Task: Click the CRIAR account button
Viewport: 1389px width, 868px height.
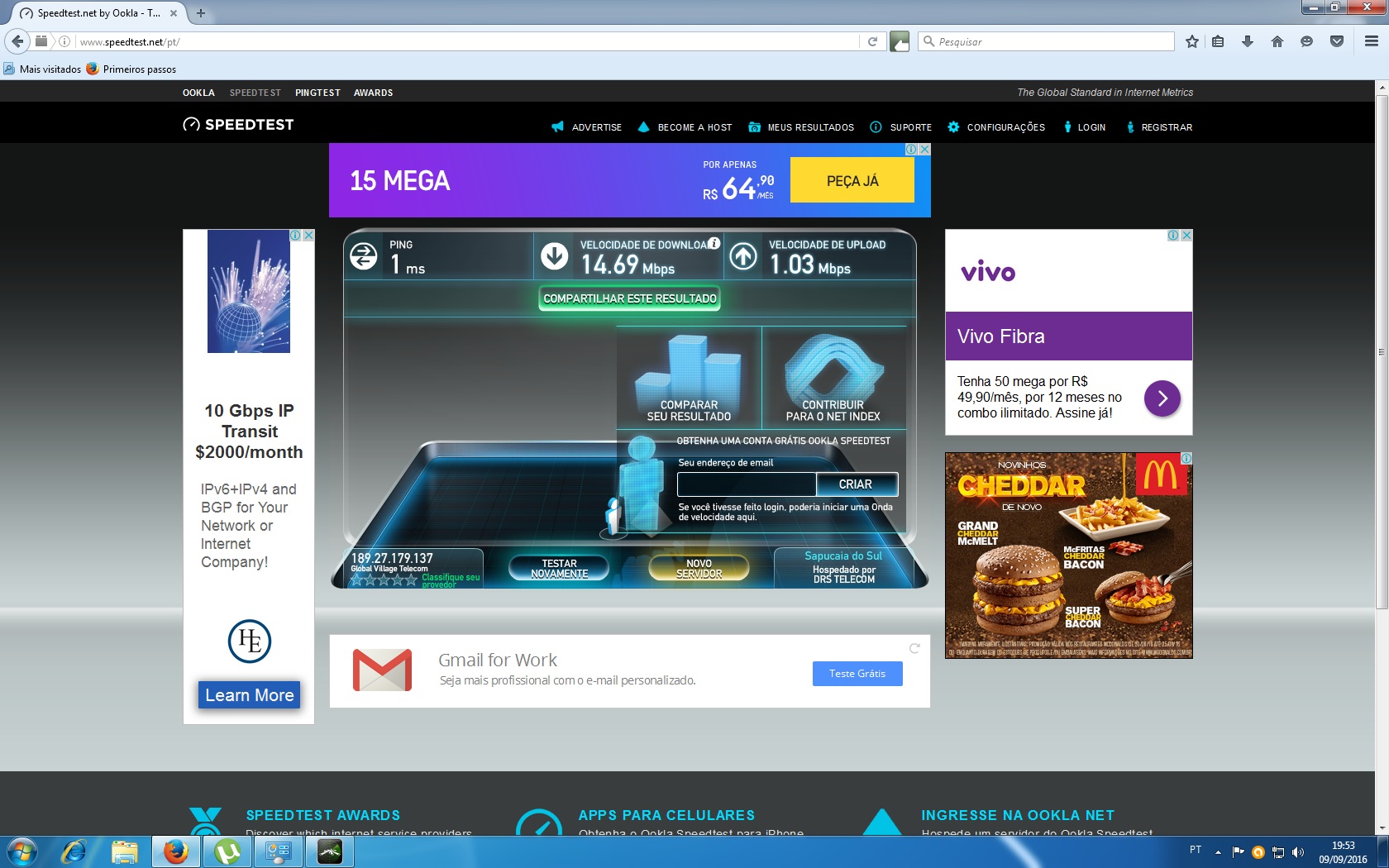Action: coord(856,484)
